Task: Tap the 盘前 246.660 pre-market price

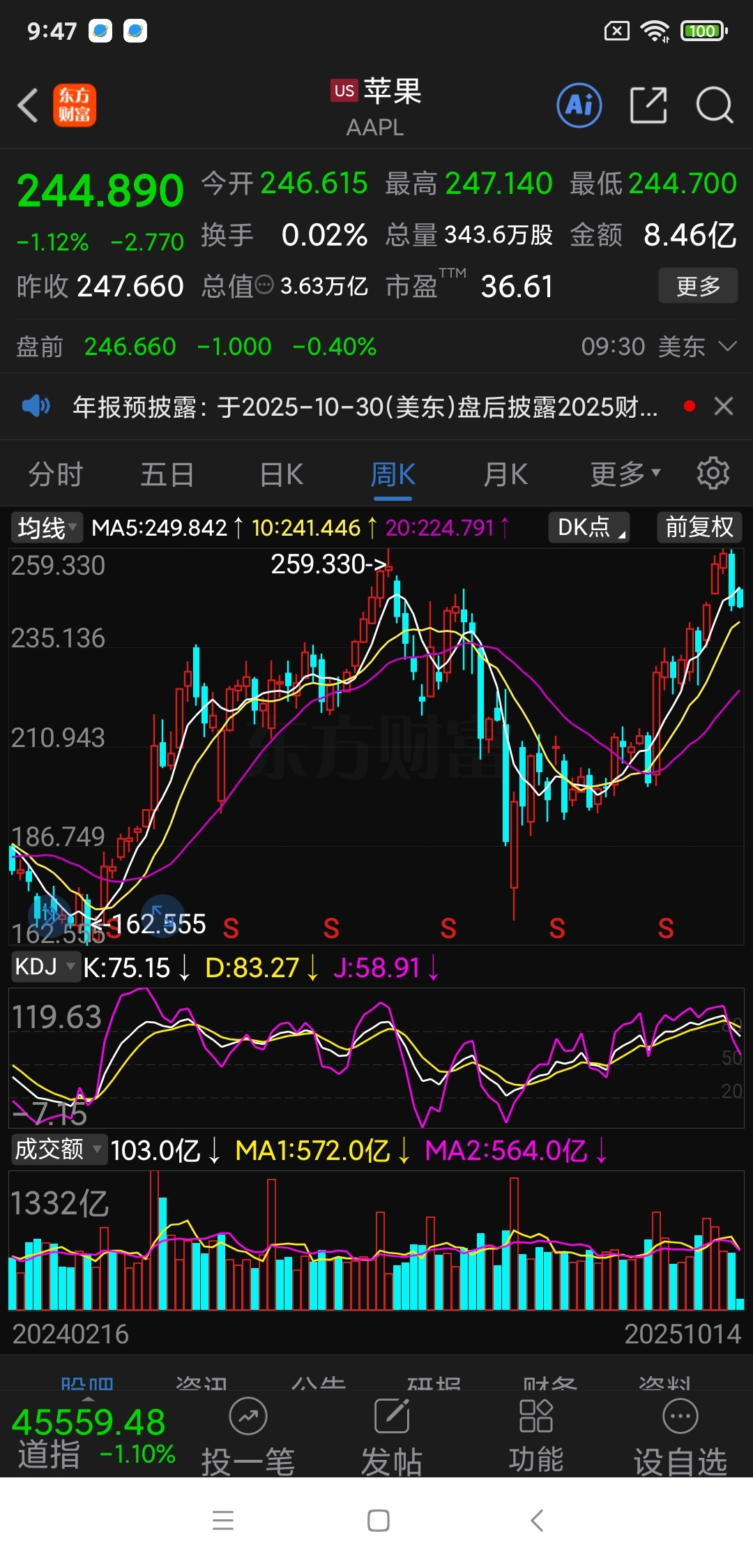Action: [130, 346]
